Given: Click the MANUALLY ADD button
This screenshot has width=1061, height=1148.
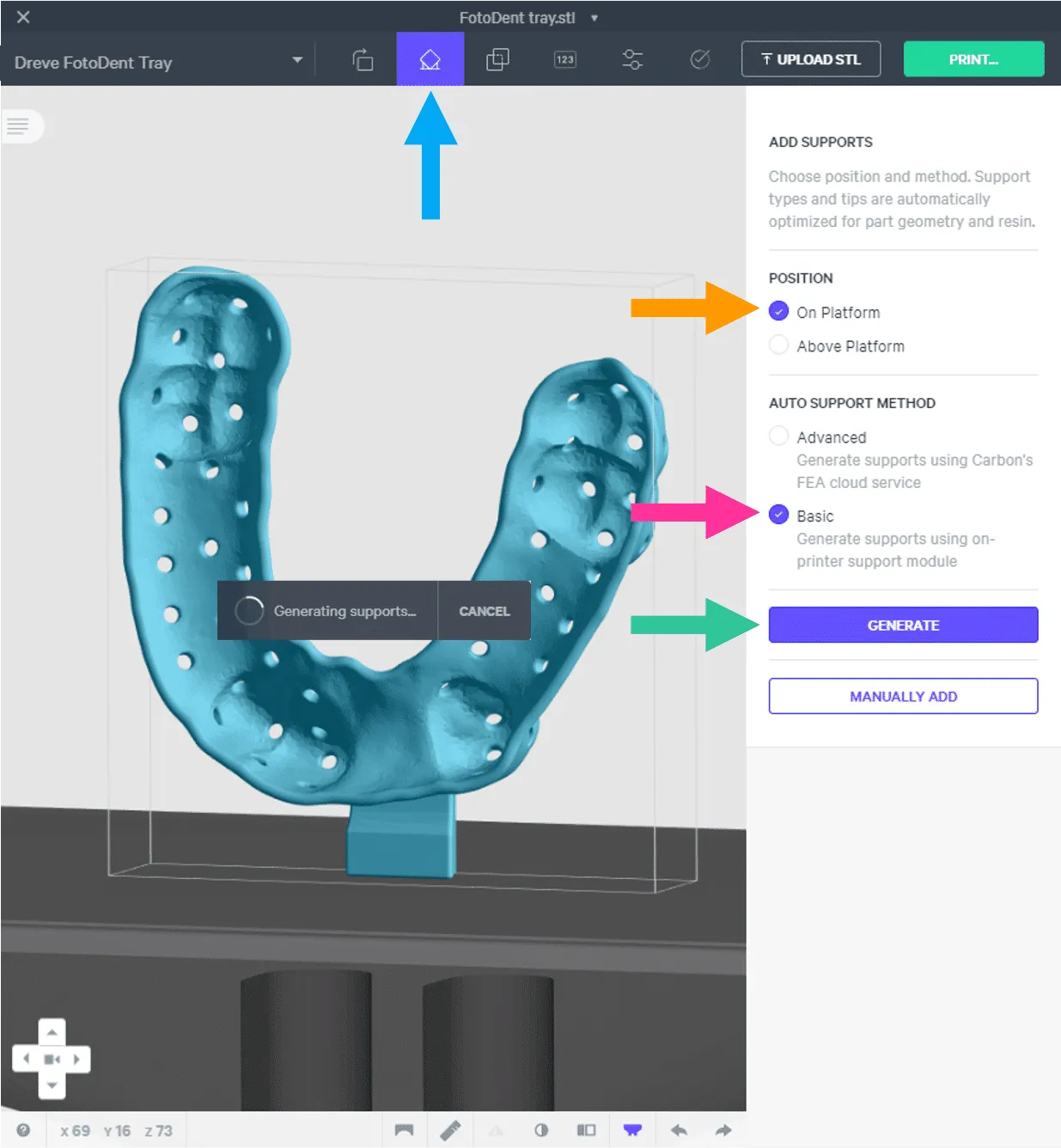Looking at the screenshot, I should click(x=903, y=696).
